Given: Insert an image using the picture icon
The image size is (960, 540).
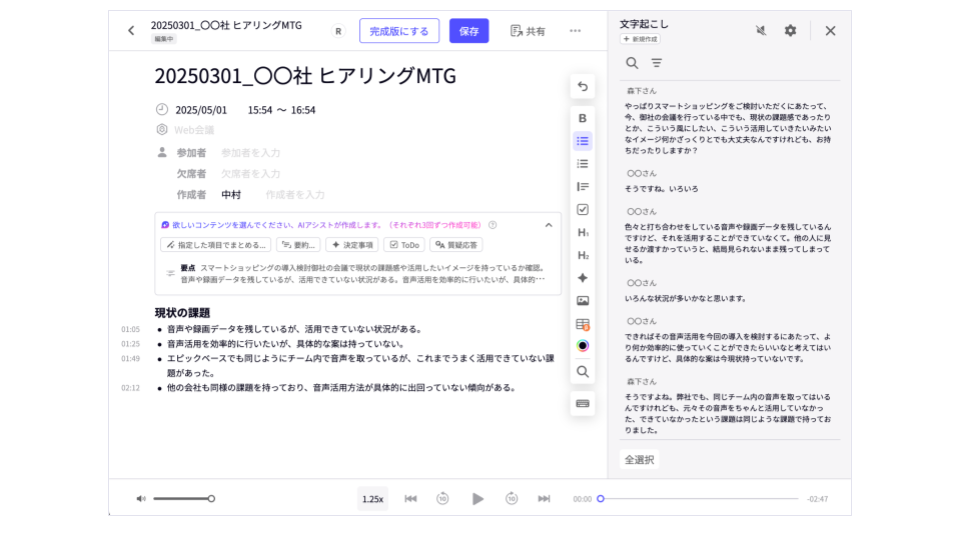Looking at the screenshot, I should coord(583,301).
